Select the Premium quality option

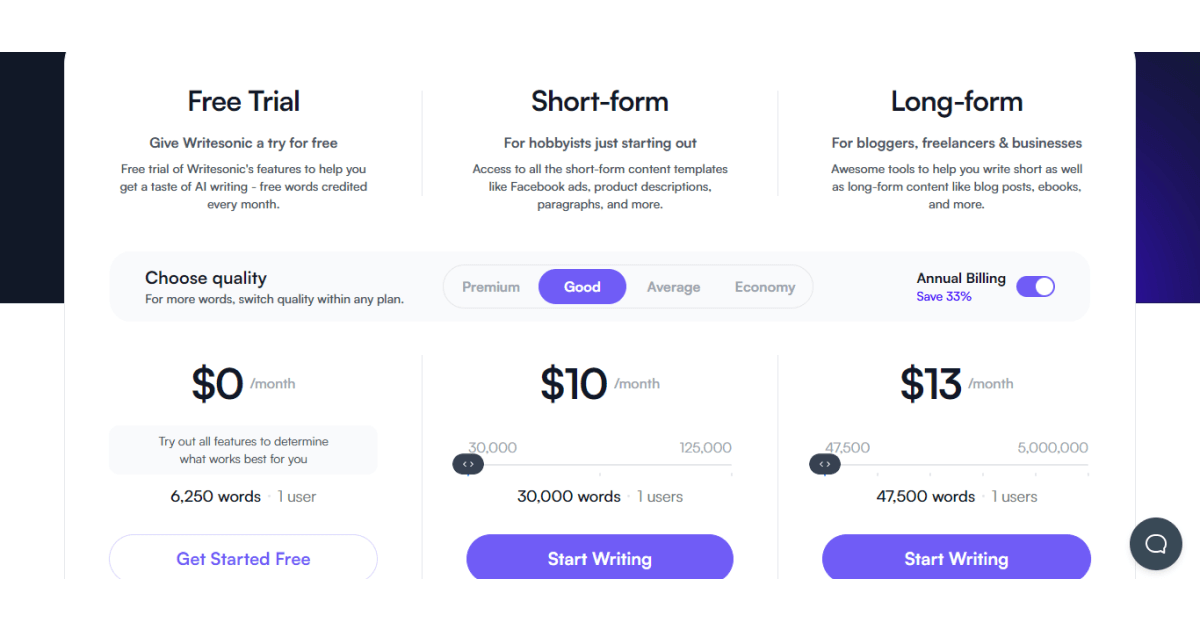tap(491, 286)
